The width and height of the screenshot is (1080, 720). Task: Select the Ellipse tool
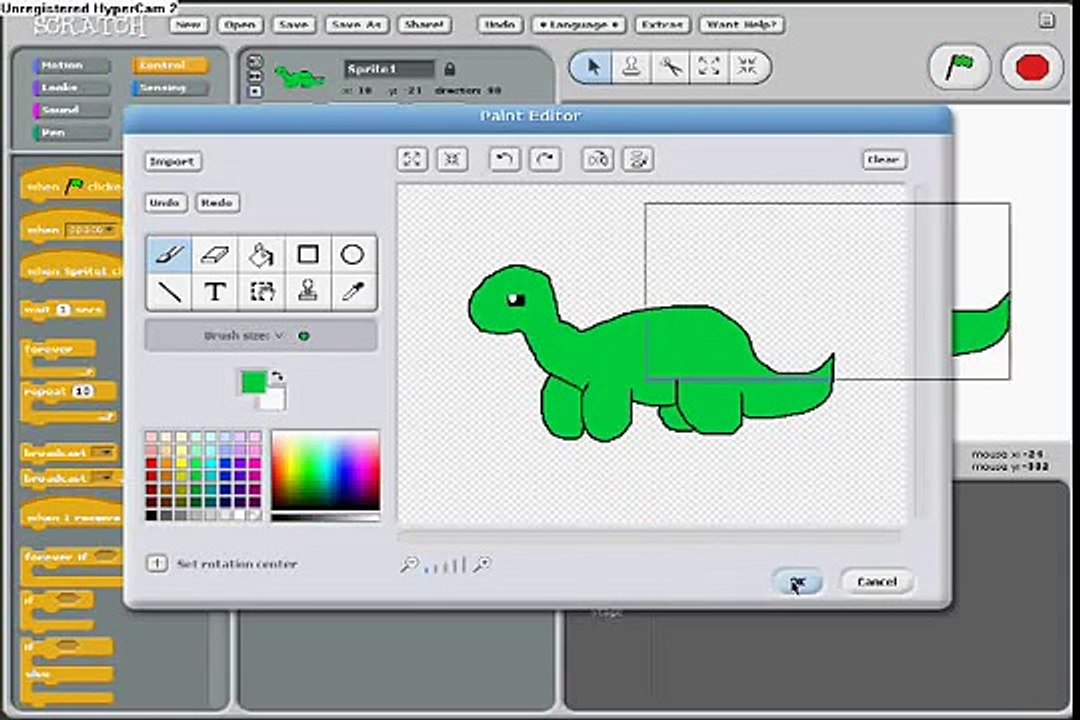coord(353,254)
